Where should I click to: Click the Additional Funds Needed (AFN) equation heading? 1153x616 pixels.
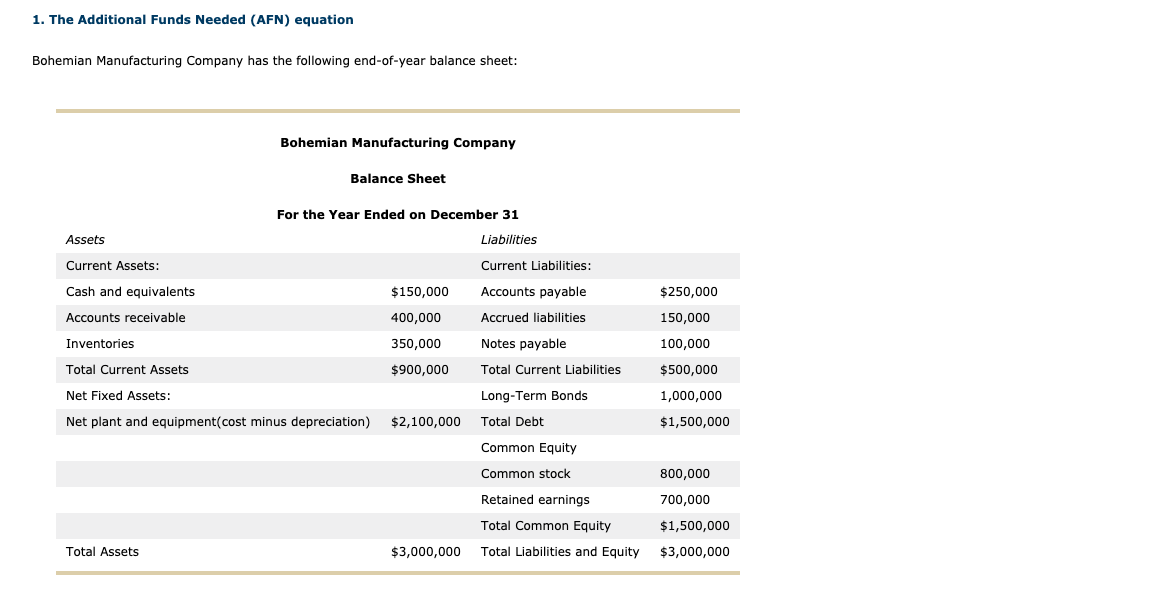192,20
